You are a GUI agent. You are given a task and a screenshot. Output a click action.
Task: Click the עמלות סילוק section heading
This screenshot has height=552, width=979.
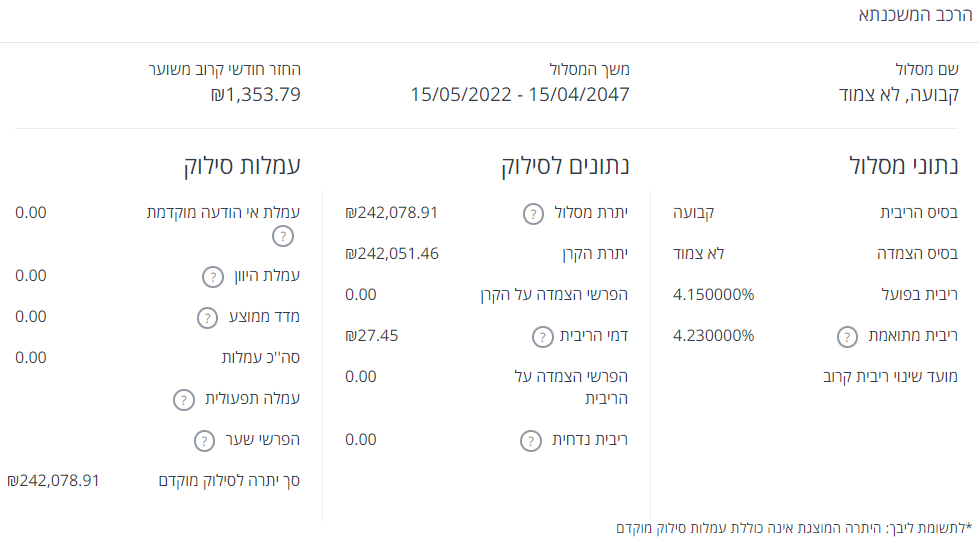[x=242, y=166]
